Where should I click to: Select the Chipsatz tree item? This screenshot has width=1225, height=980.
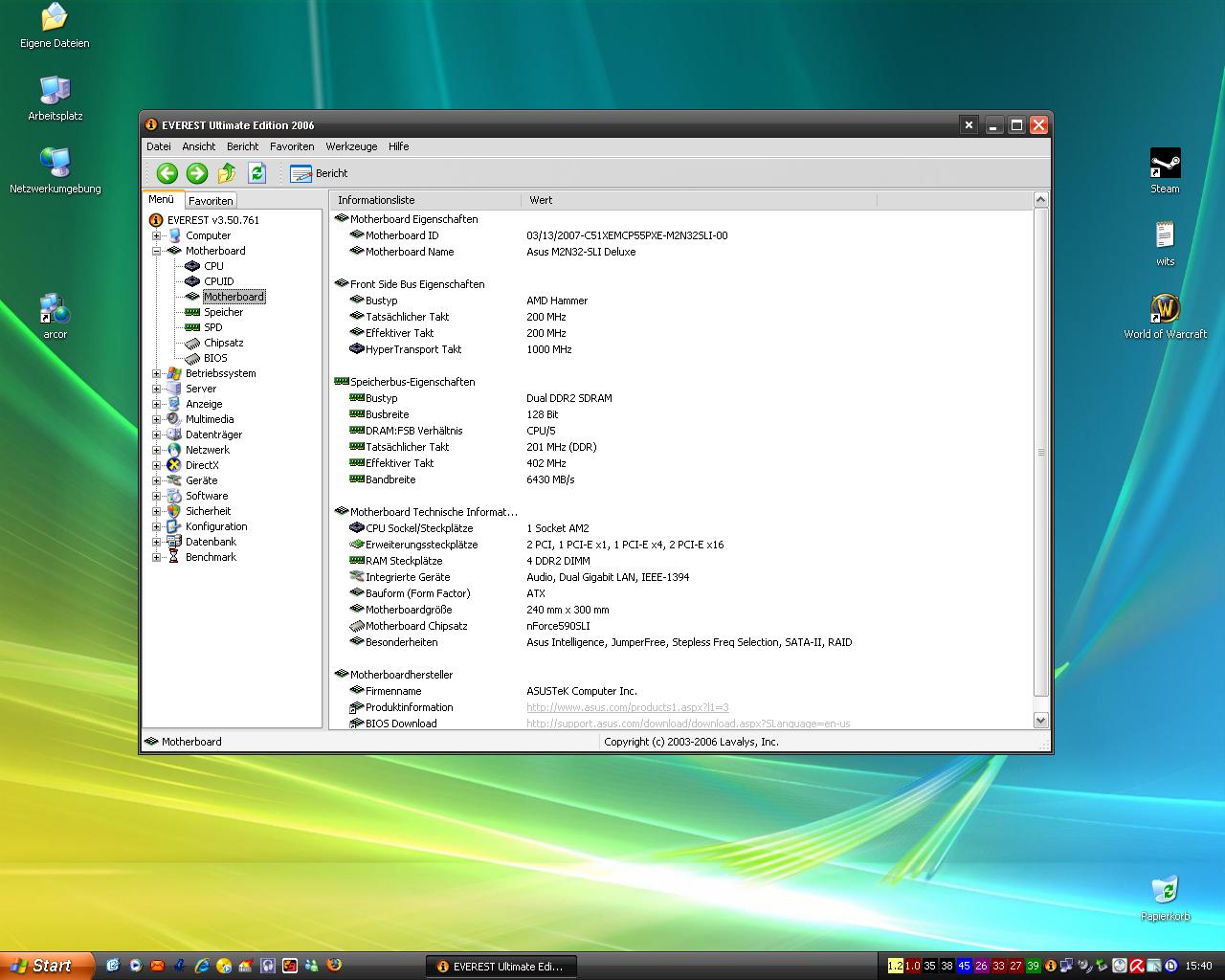(223, 343)
